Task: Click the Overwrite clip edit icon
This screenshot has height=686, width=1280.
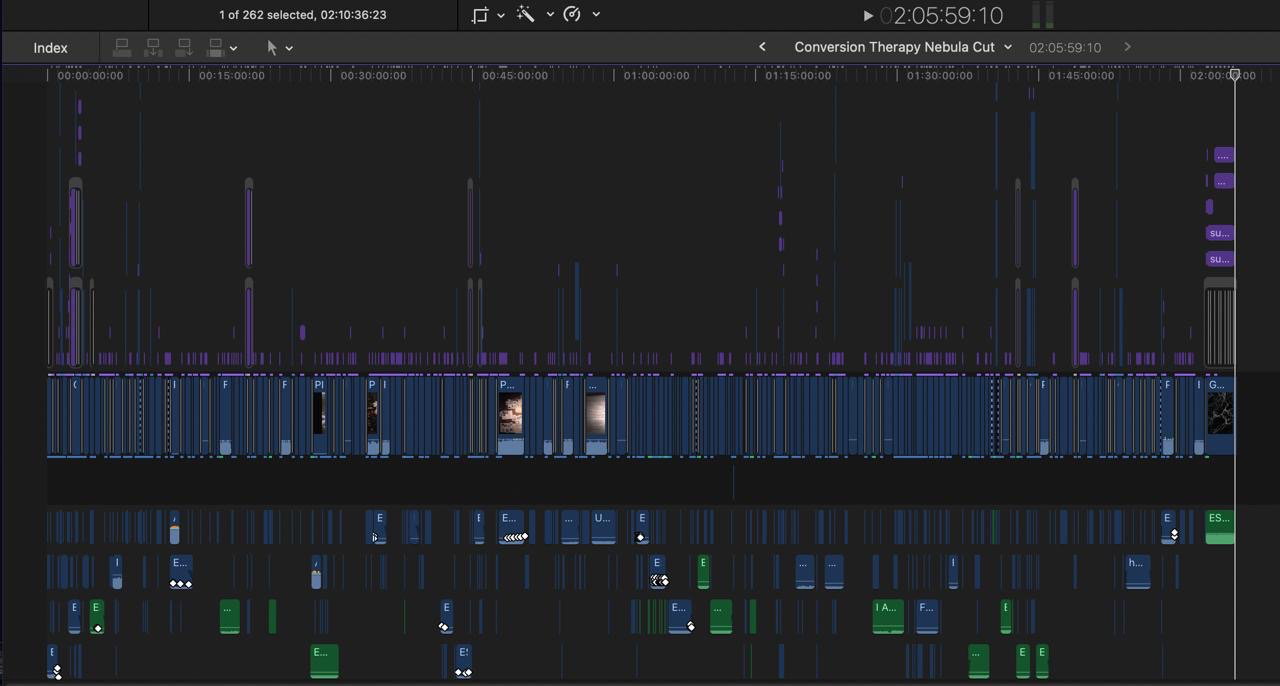Action: (x=215, y=47)
